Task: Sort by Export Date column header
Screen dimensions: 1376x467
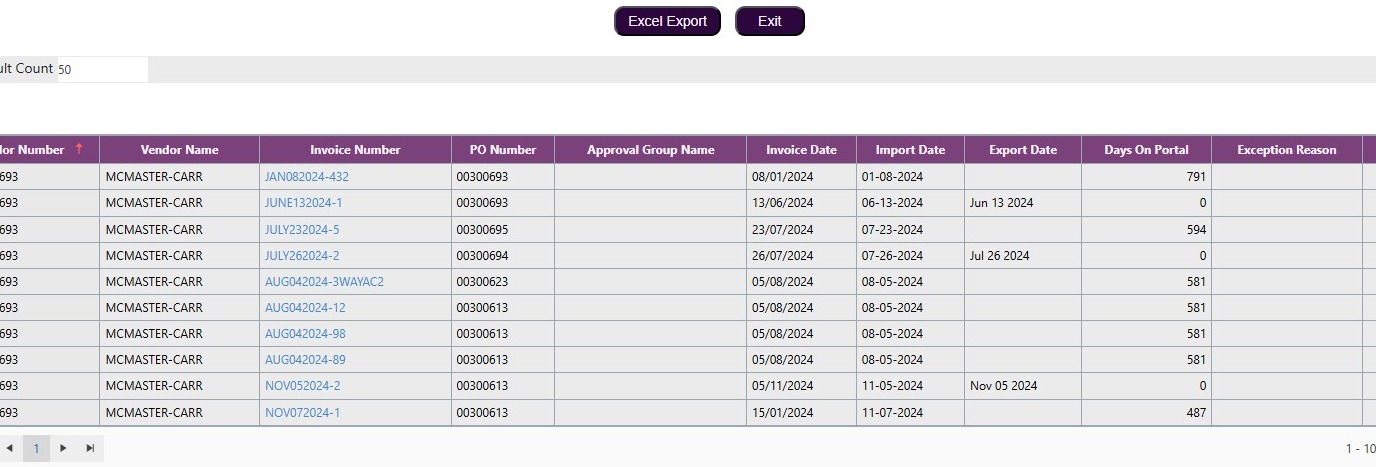Action: coord(1022,150)
